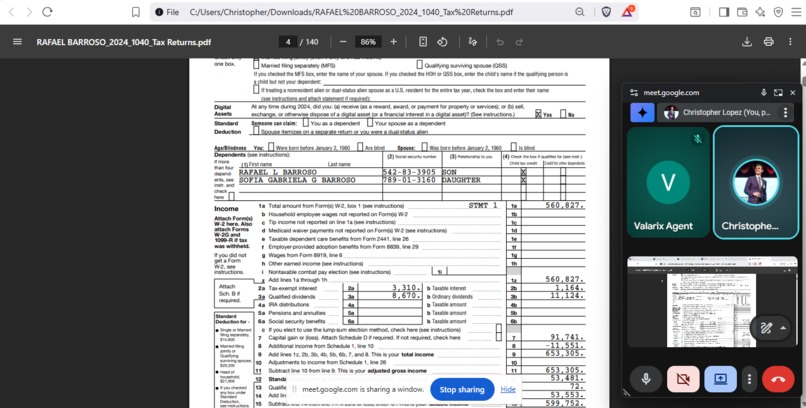Open the PDF viewer sidebar menu icon
This screenshot has height=408, width=806.
pos(17,42)
